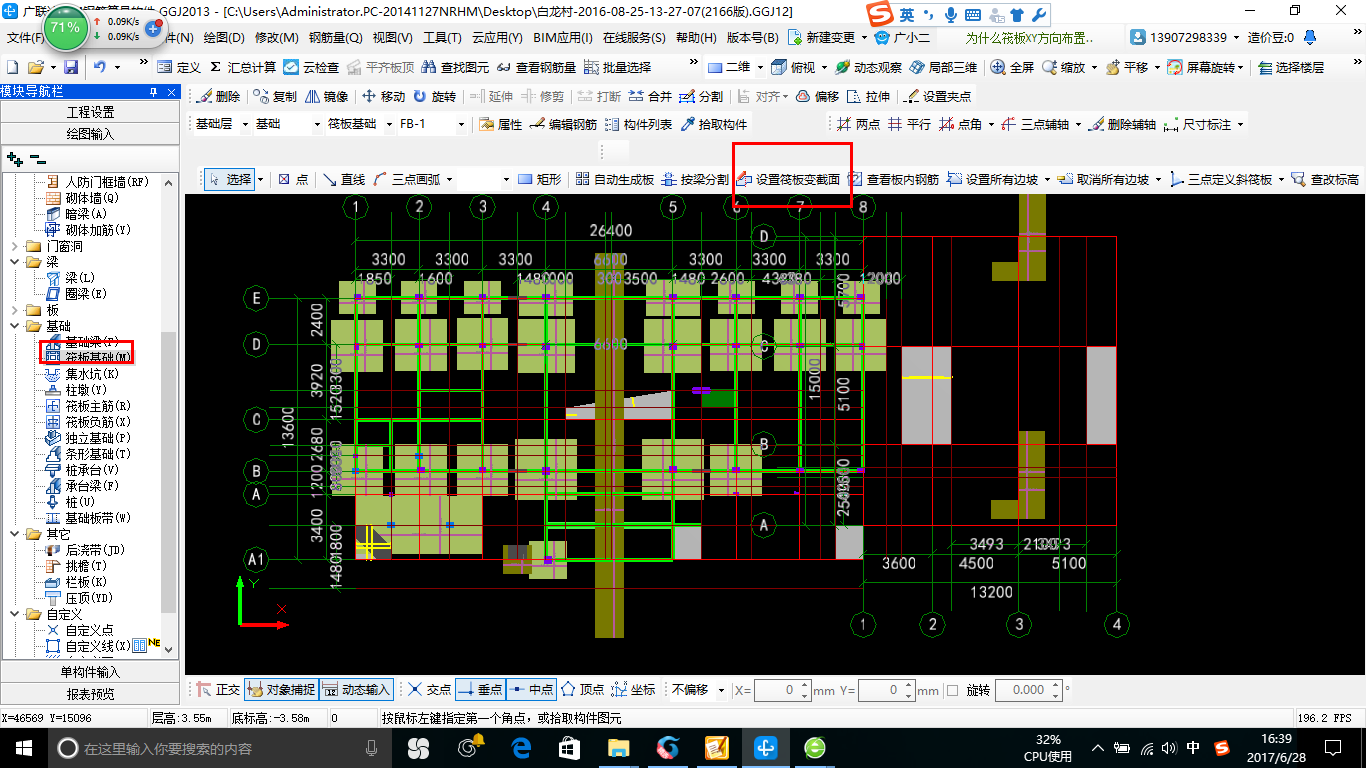This screenshot has width=1366, height=768.
Task: Select the 拉伸 stretch tool
Action: tap(867, 96)
